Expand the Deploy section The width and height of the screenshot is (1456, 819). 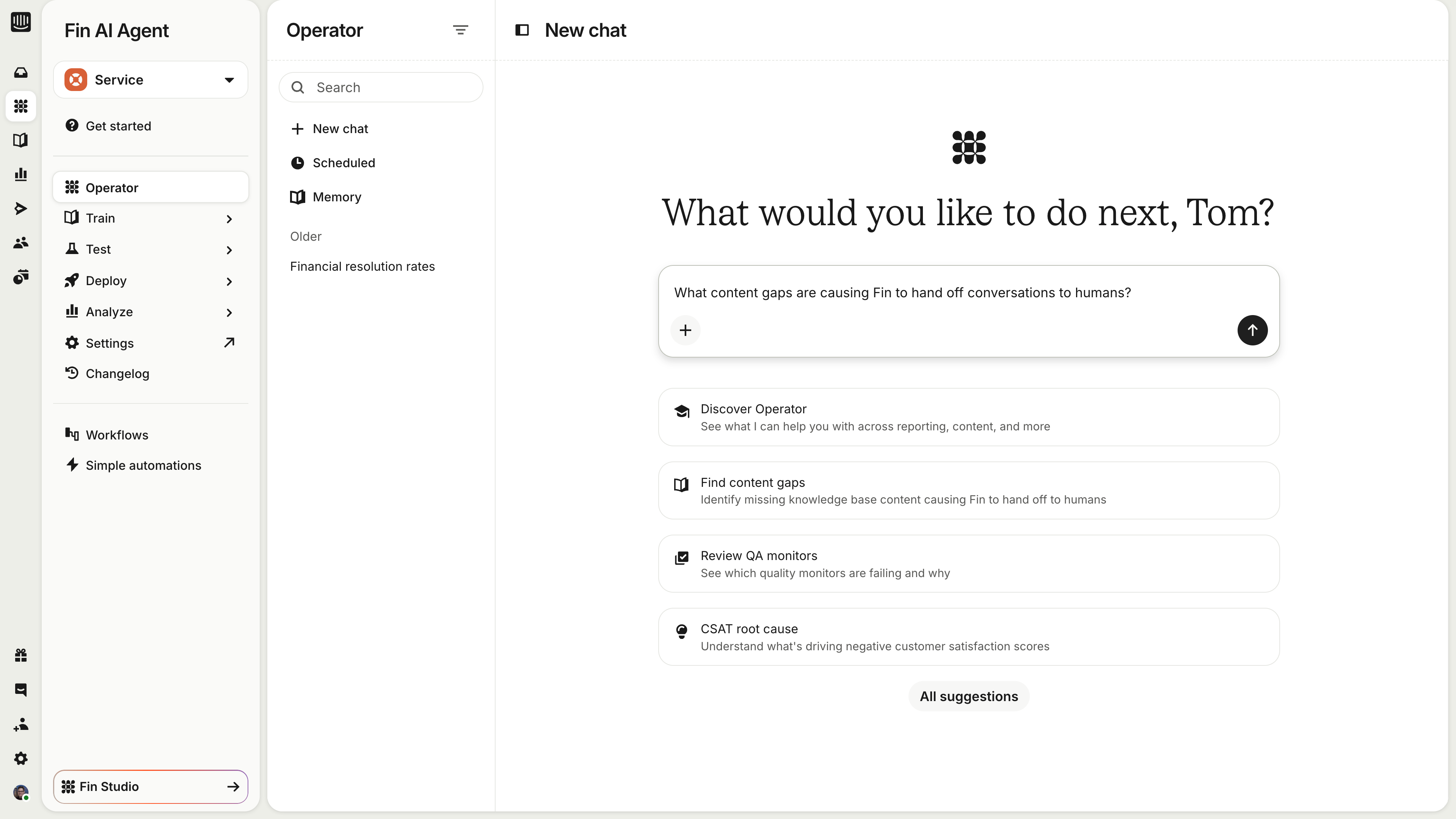[x=151, y=281]
